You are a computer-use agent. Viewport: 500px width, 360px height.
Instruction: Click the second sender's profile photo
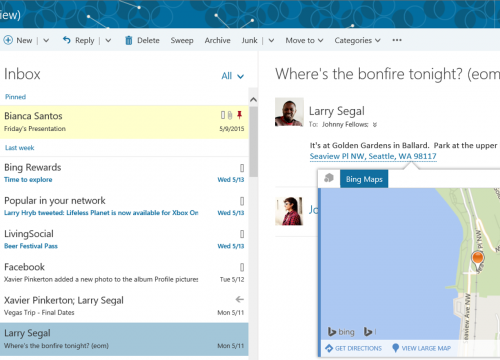289,211
